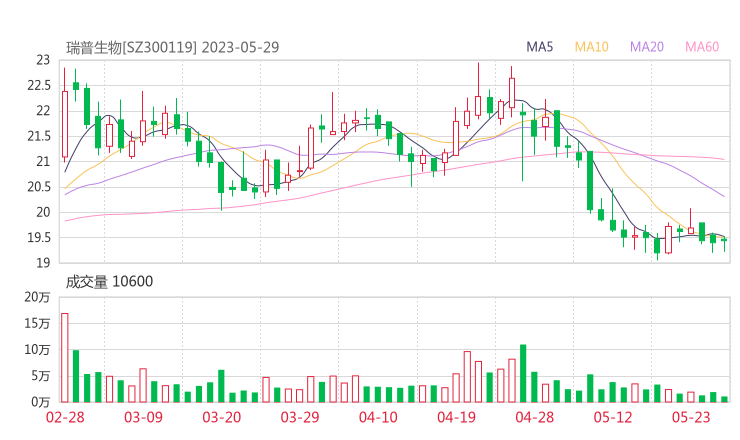The width and height of the screenshot is (740, 440).
Task: Click the 0万 volume axis label
Action: click(x=41, y=402)
